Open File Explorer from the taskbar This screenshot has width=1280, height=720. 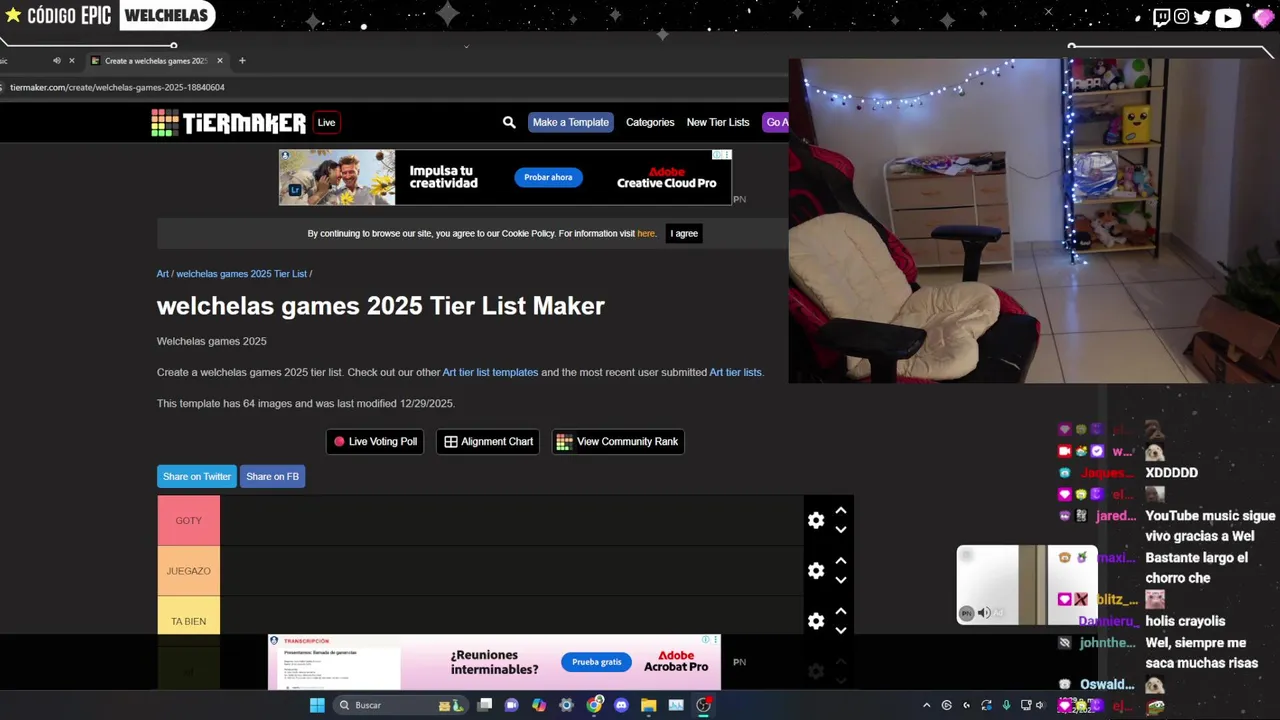[x=648, y=705]
